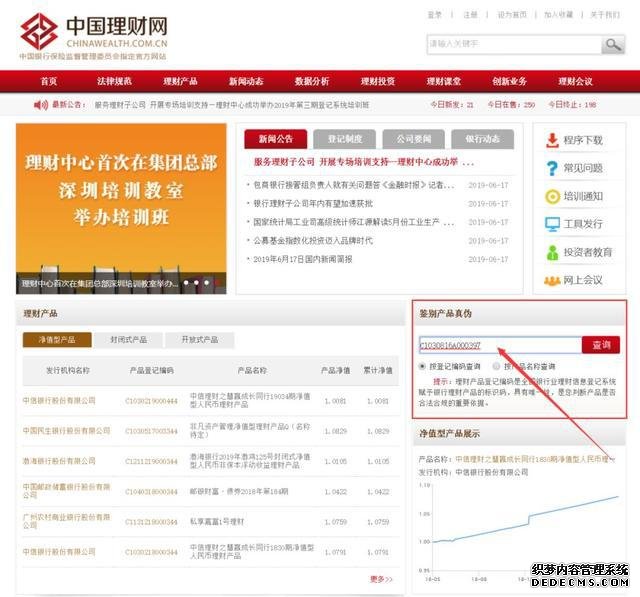Open the 新闻动态 navigation item
The height and width of the screenshot is (597, 640).
[x=246, y=81]
